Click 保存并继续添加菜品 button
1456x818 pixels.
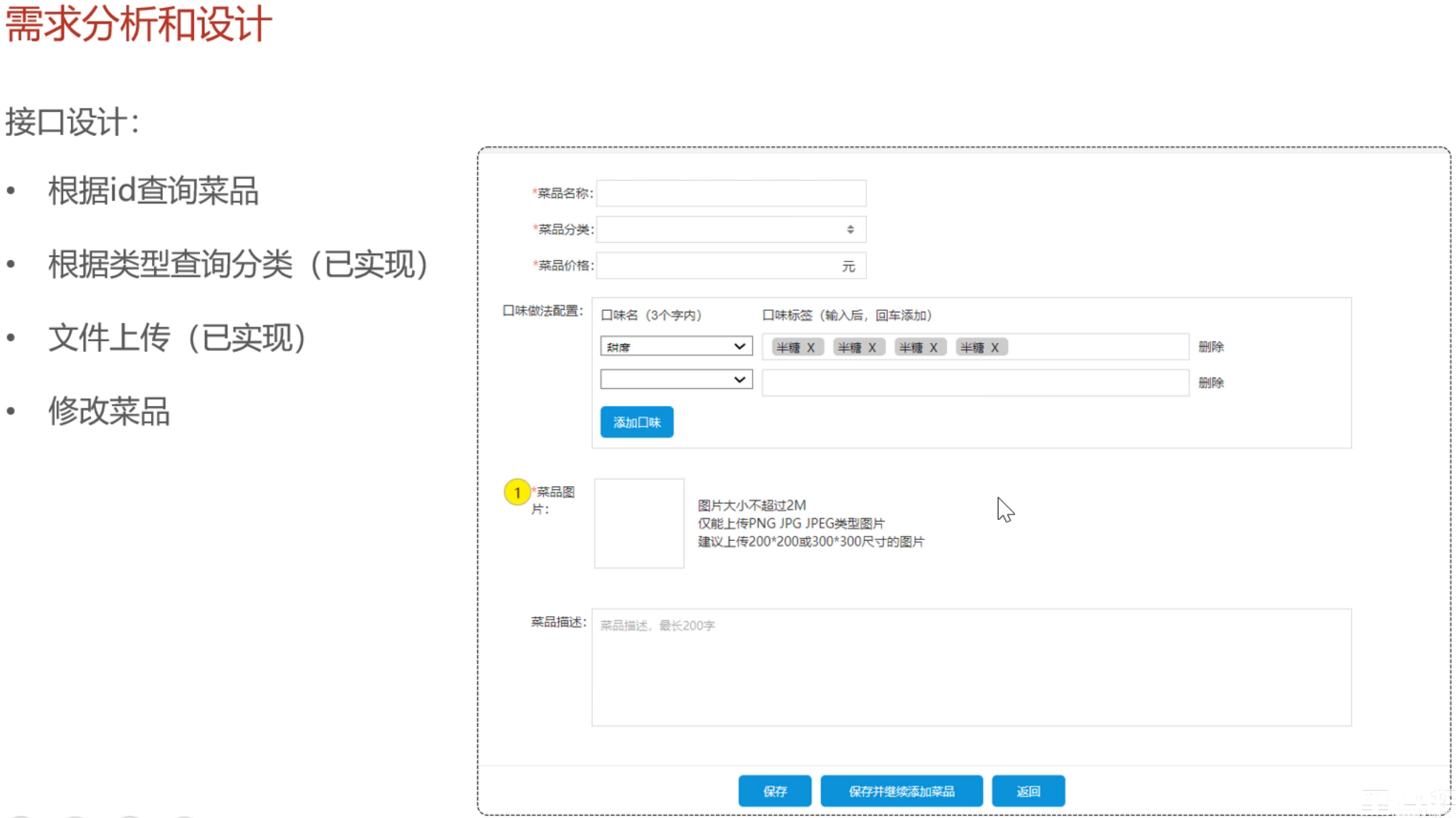[x=901, y=791]
